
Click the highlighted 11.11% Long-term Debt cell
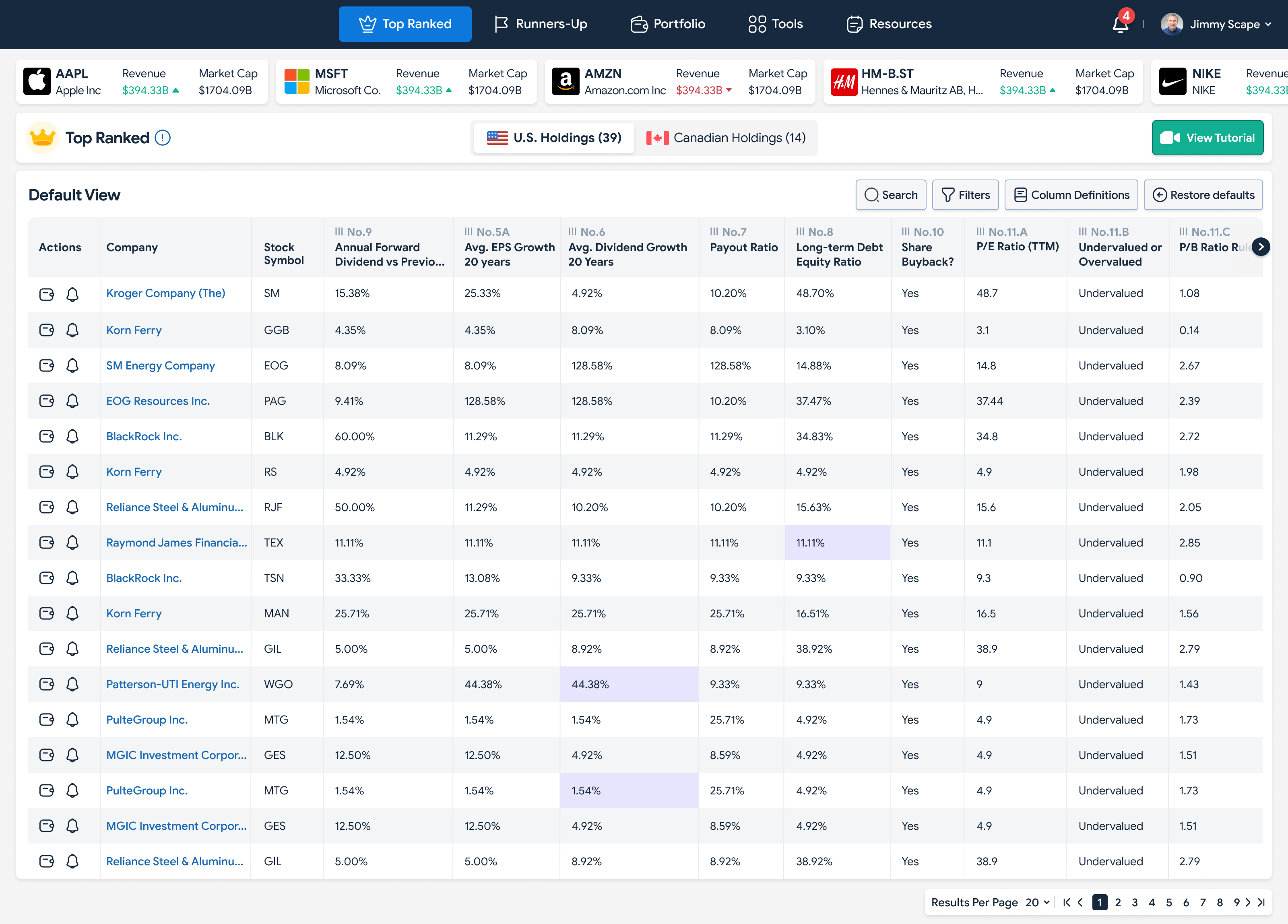coord(837,542)
